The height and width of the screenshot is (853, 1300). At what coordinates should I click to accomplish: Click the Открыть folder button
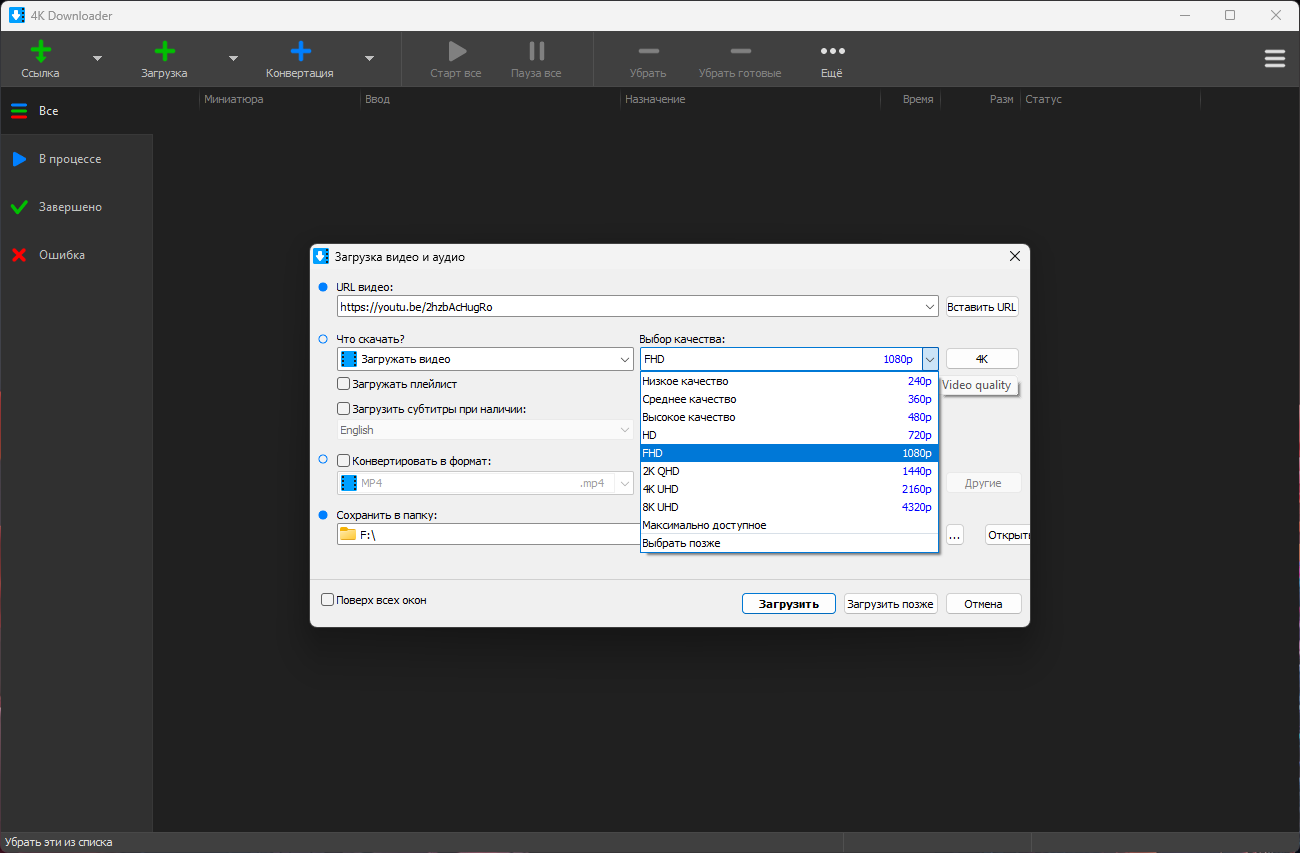[x=1007, y=535]
